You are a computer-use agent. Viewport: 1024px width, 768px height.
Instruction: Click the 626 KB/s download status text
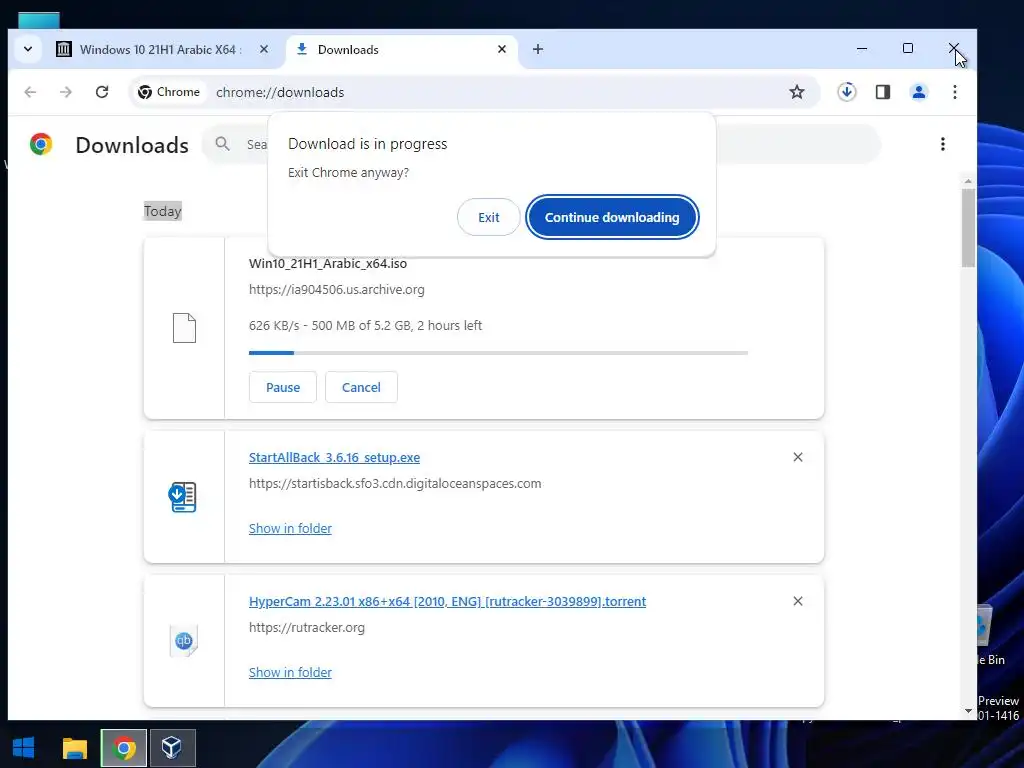pyautogui.click(x=365, y=325)
